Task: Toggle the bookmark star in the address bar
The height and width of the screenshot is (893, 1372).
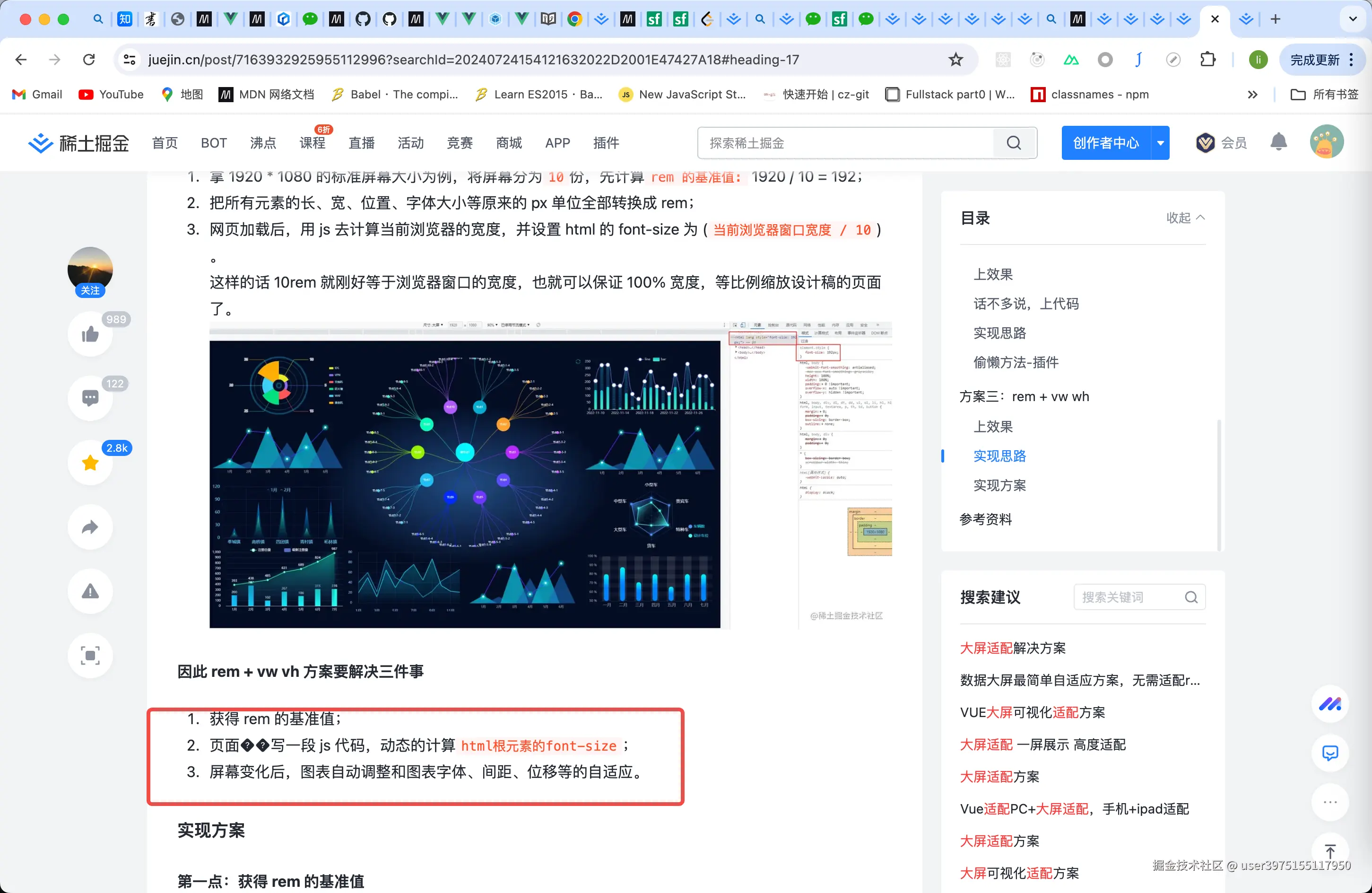Action: coord(956,59)
